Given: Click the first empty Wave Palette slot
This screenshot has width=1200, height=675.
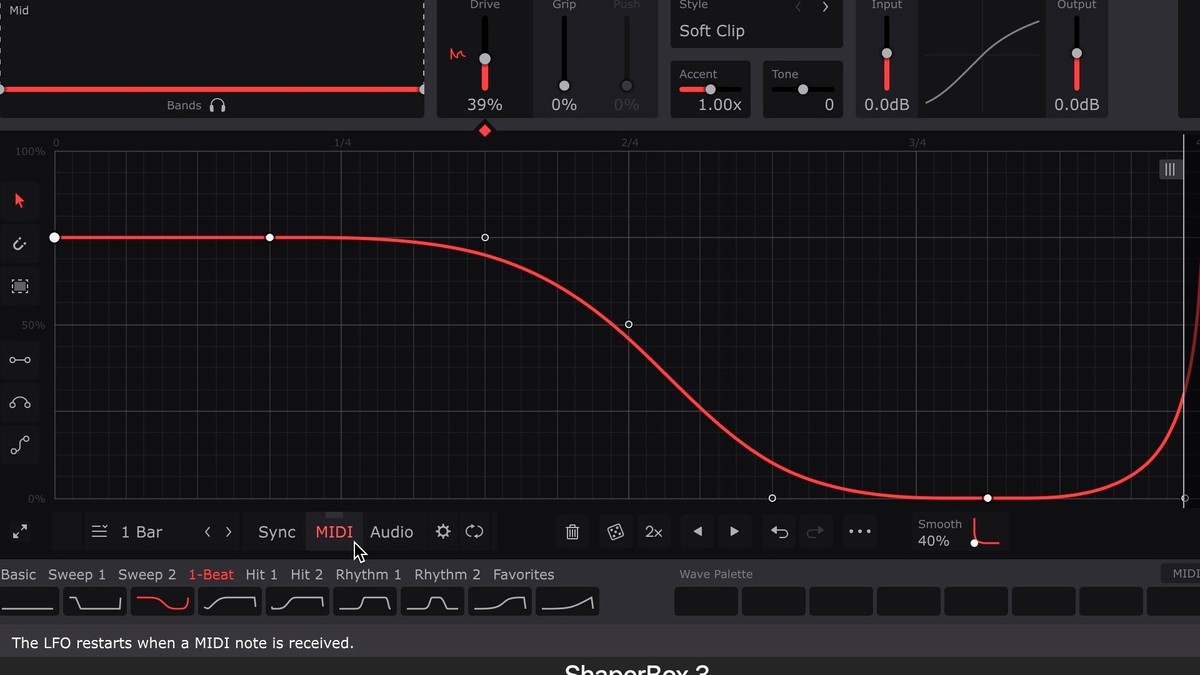Looking at the screenshot, I should pos(706,602).
